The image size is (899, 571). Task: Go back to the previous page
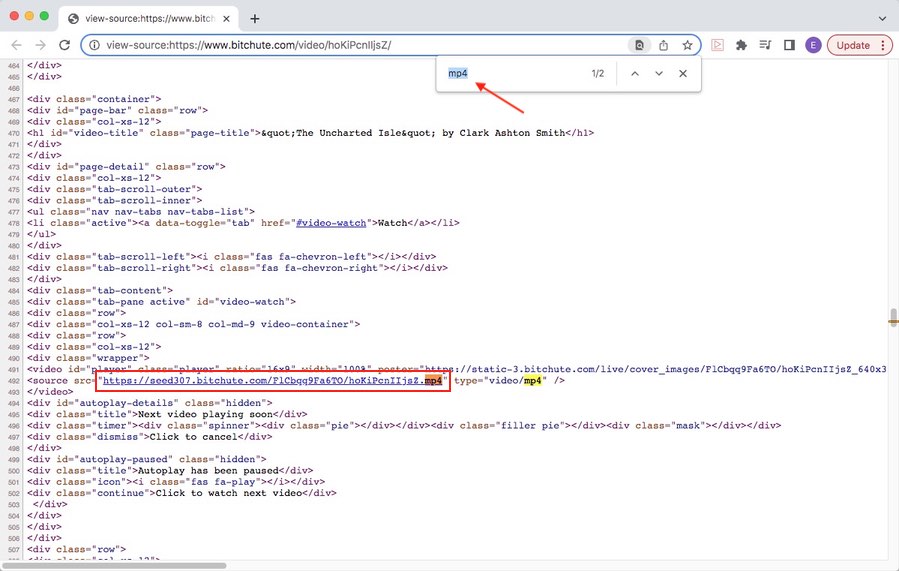click(x=17, y=45)
